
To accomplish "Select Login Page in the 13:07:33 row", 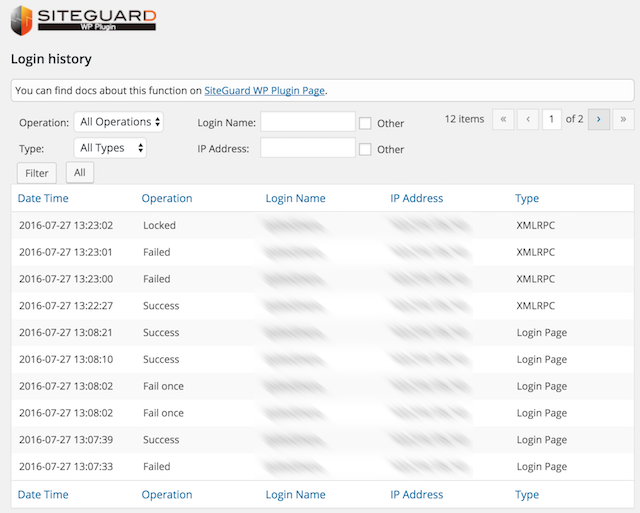I will point(542,467).
